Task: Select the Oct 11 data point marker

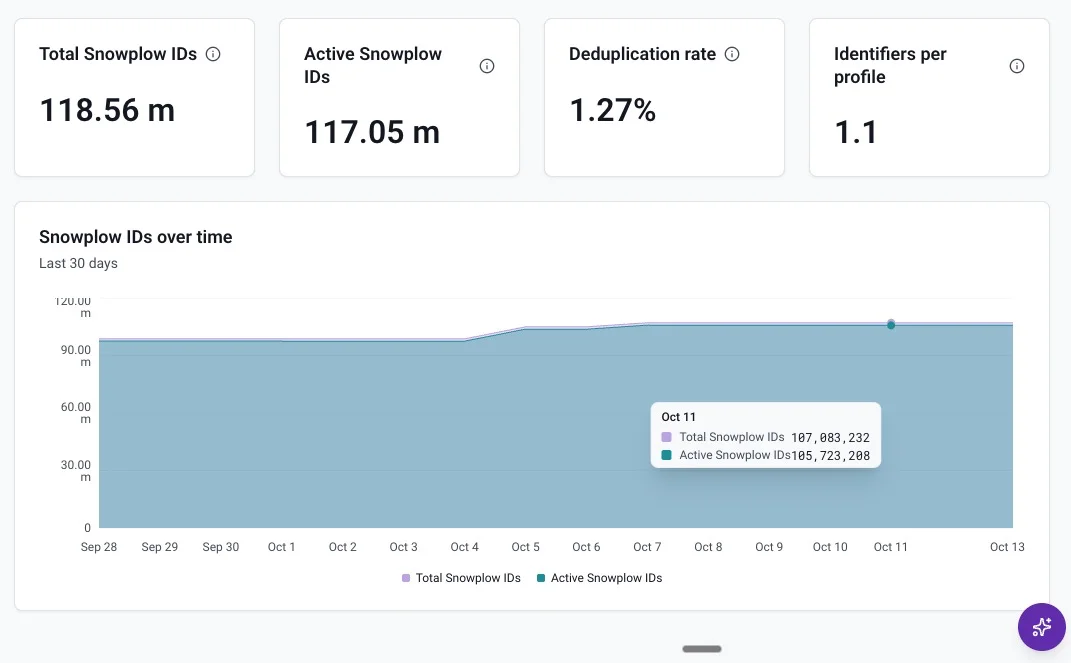Action: click(x=891, y=324)
